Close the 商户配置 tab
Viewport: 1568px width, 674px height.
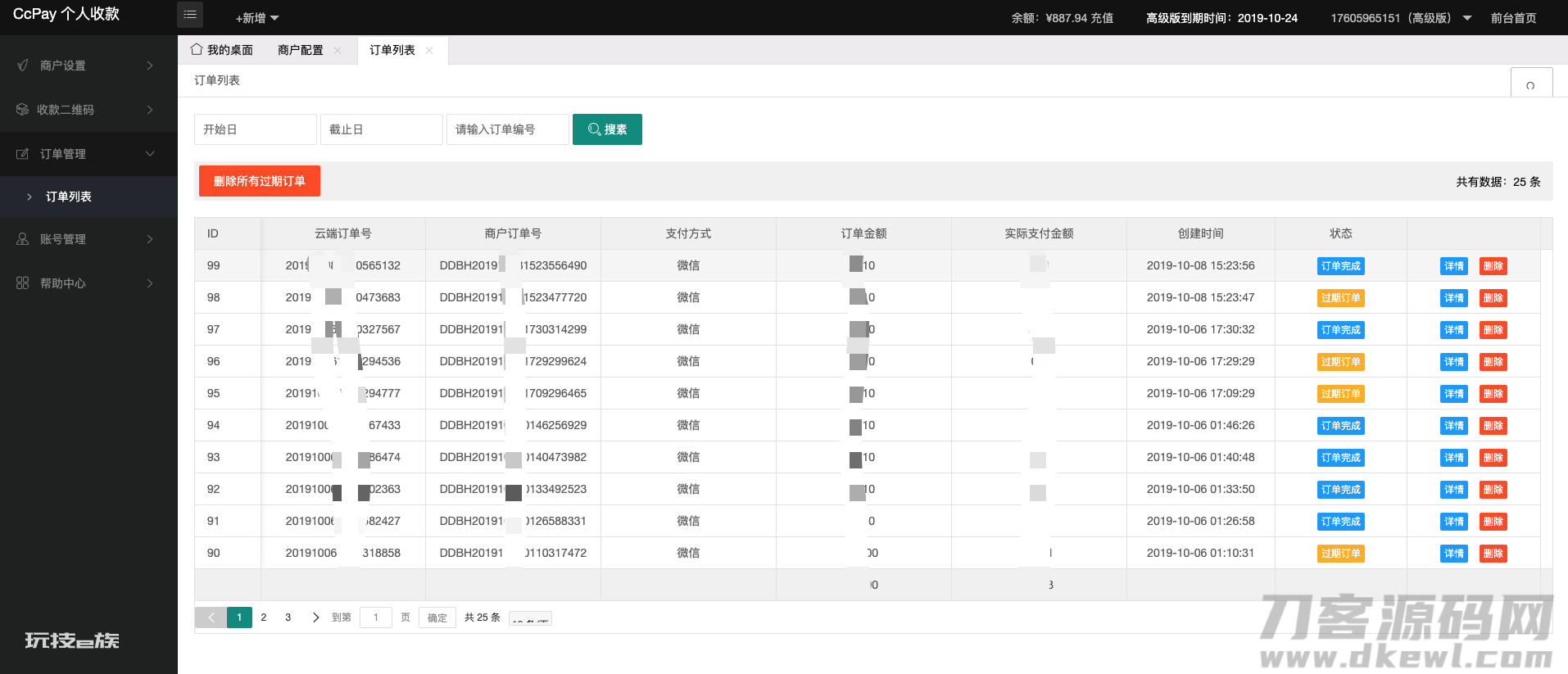338,51
